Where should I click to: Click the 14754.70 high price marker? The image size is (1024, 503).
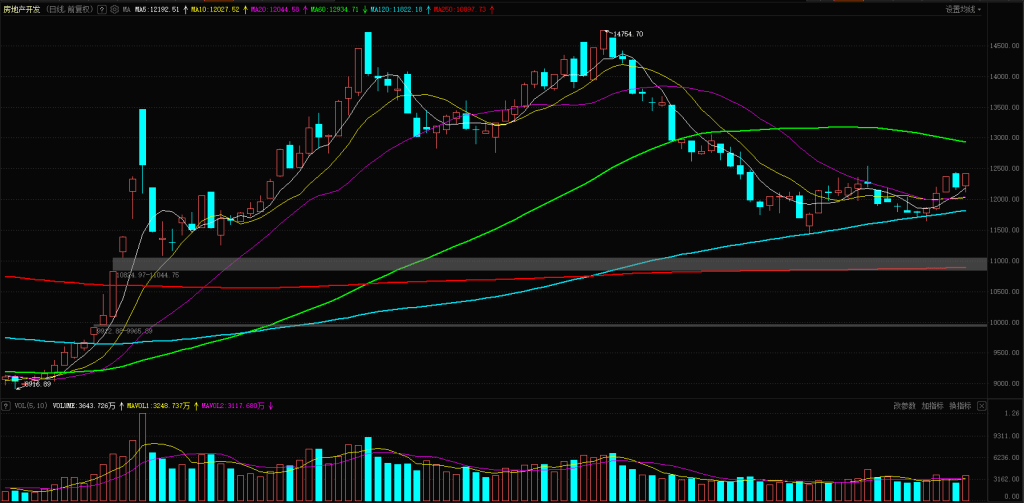(x=627, y=34)
